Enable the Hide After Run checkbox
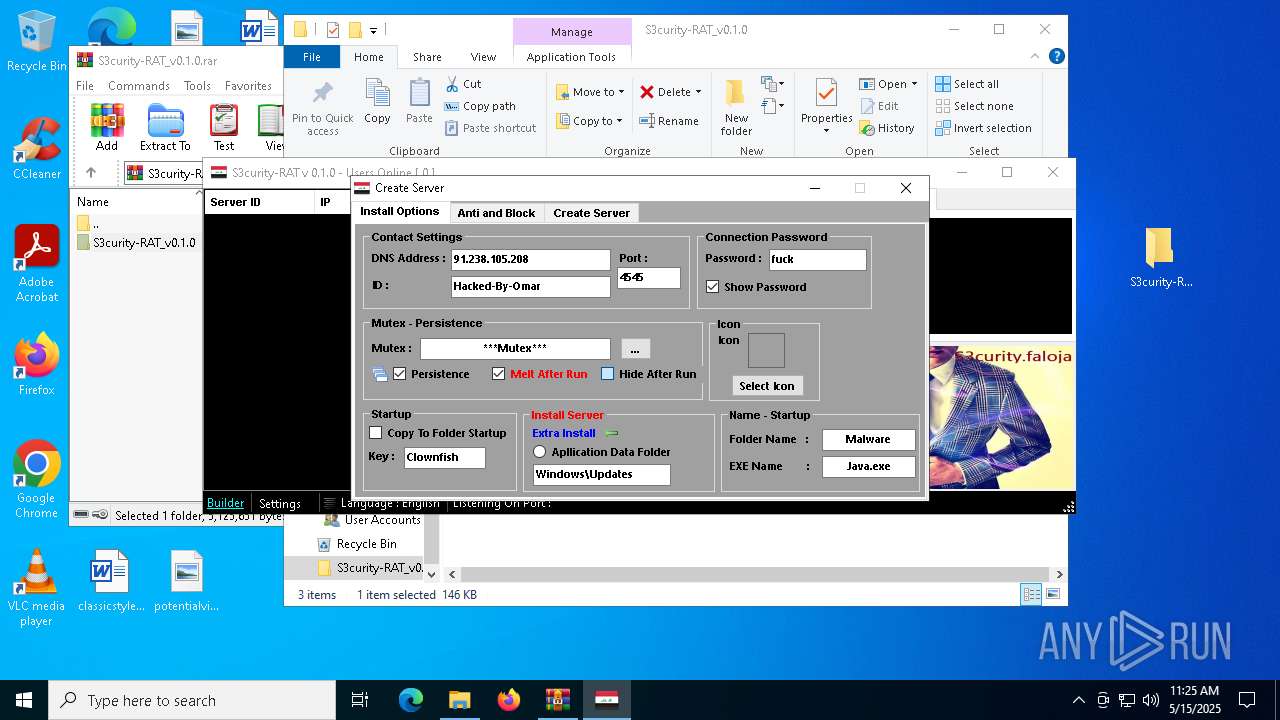The height and width of the screenshot is (720, 1280). coord(607,374)
